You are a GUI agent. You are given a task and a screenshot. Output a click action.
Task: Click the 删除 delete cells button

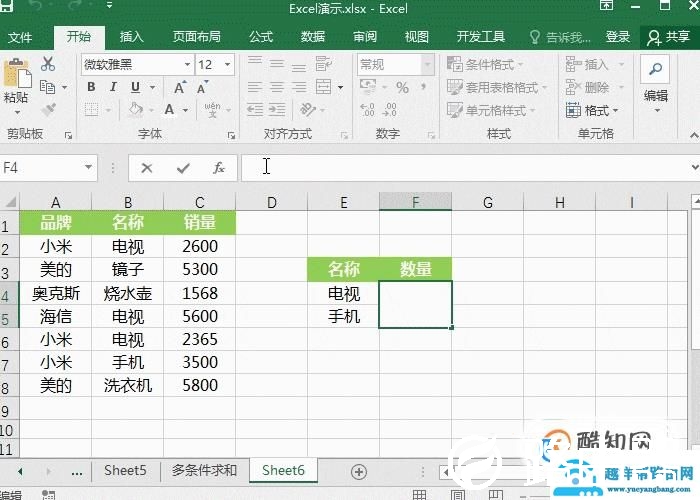[595, 87]
